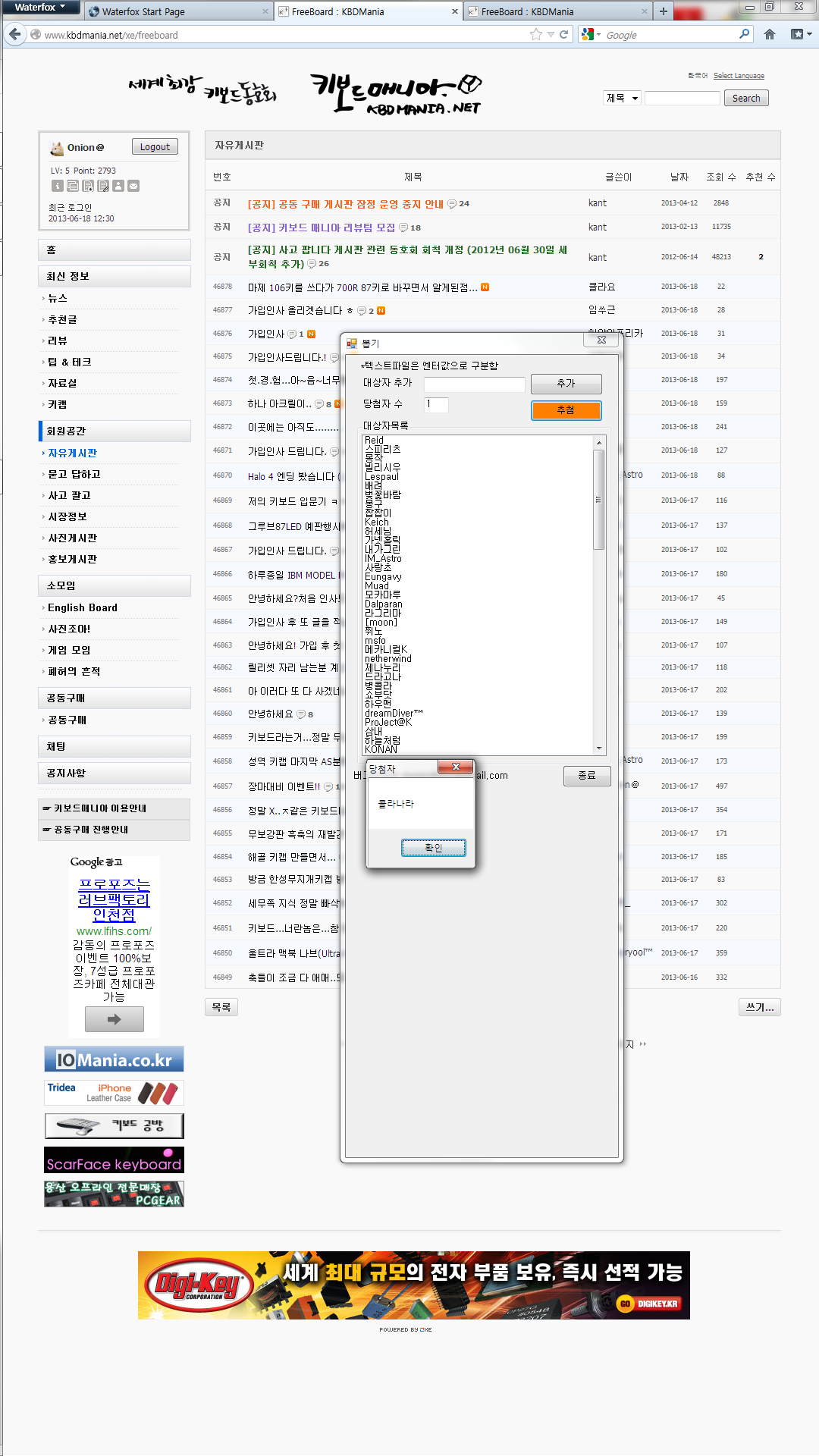819x1456 pixels.
Task: Switch to the Waterfox Start Page tab
Action: [x=178, y=11]
